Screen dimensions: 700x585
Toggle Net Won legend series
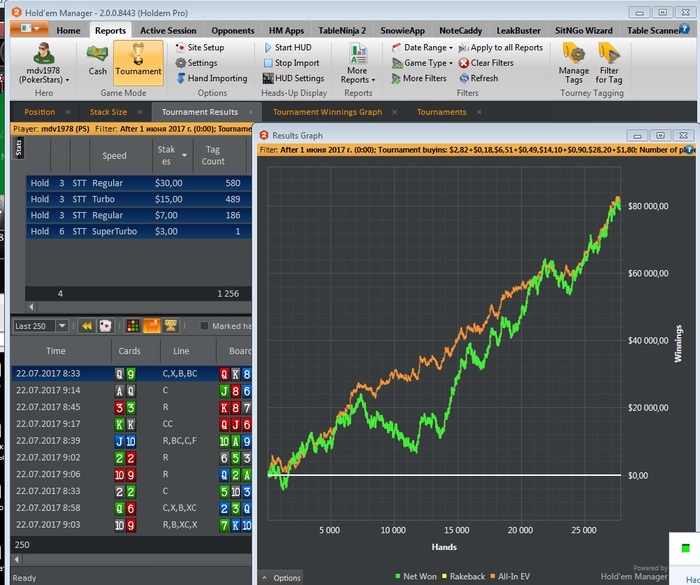[416, 577]
